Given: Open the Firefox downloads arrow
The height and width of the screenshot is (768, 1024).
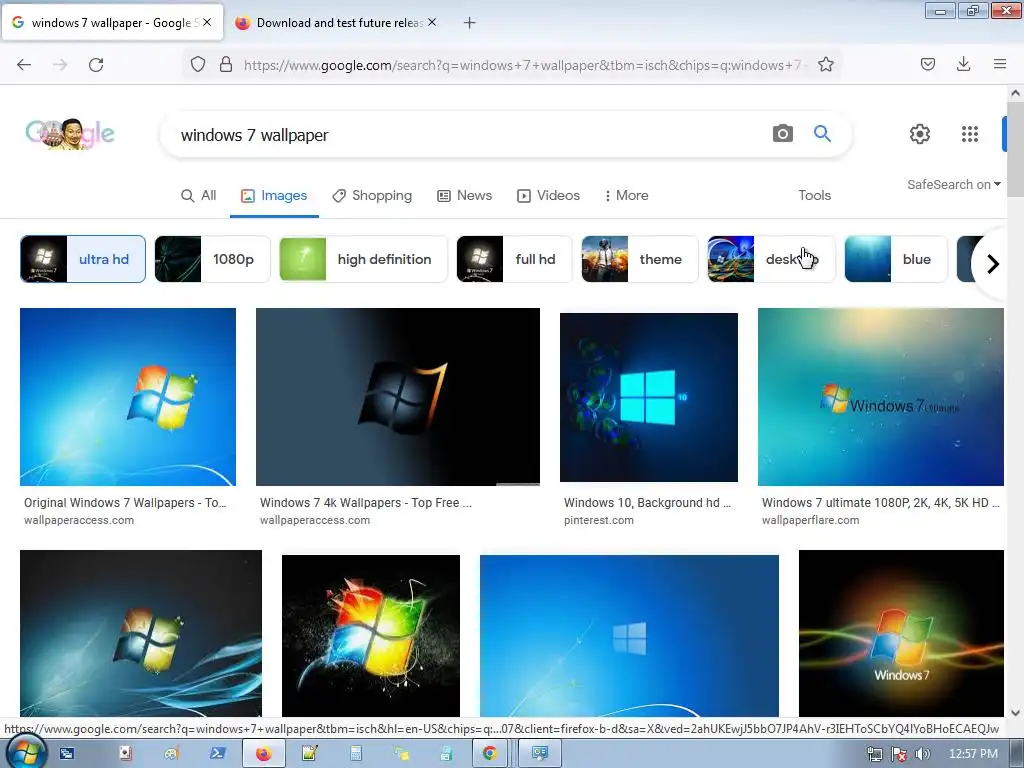Looking at the screenshot, I should tap(963, 64).
